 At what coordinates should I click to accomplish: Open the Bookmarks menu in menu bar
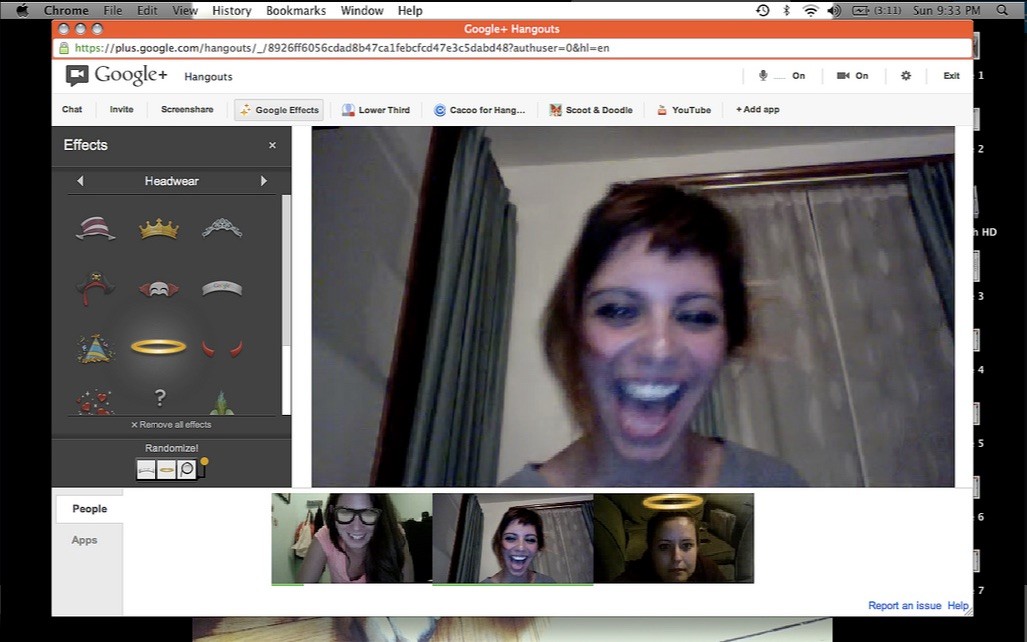coord(296,11)
